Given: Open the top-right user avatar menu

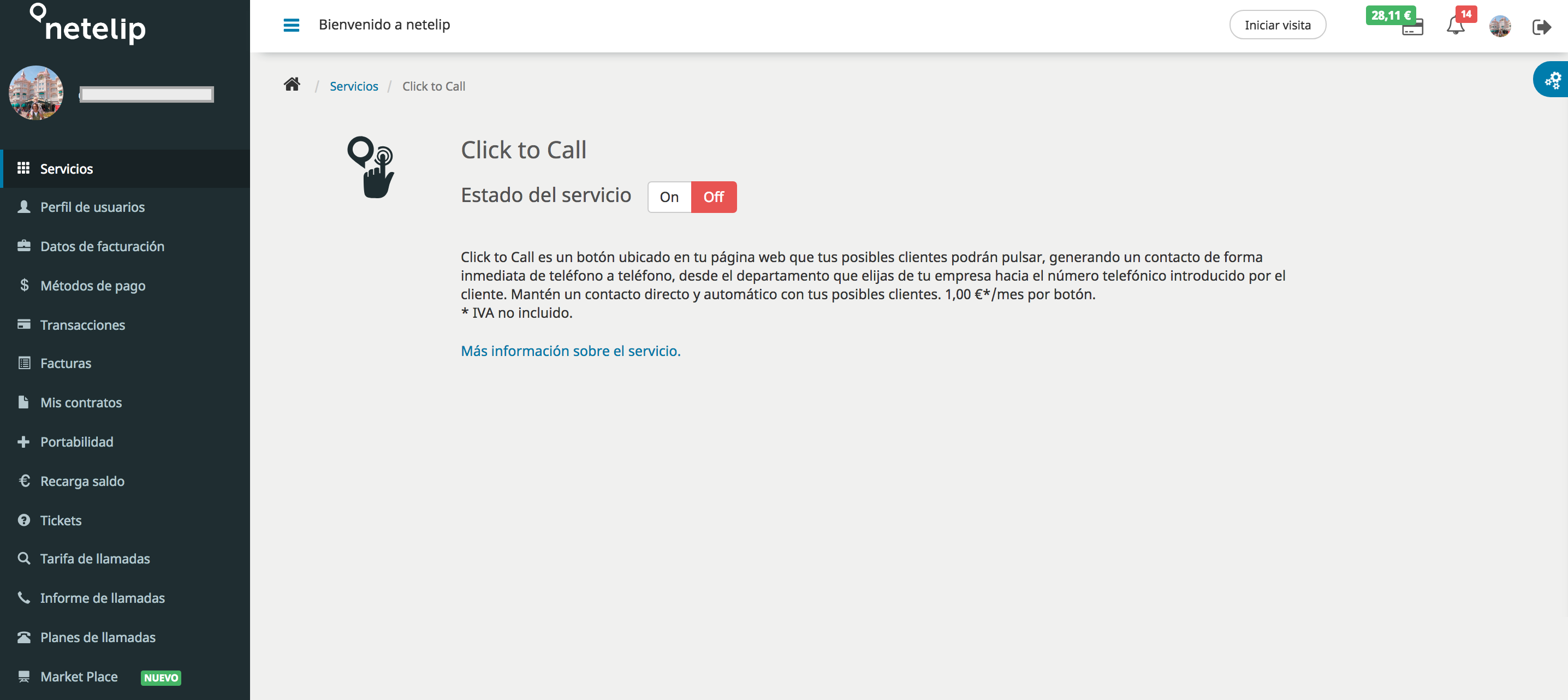Looking at the screenshot, I should point(1500,26).
